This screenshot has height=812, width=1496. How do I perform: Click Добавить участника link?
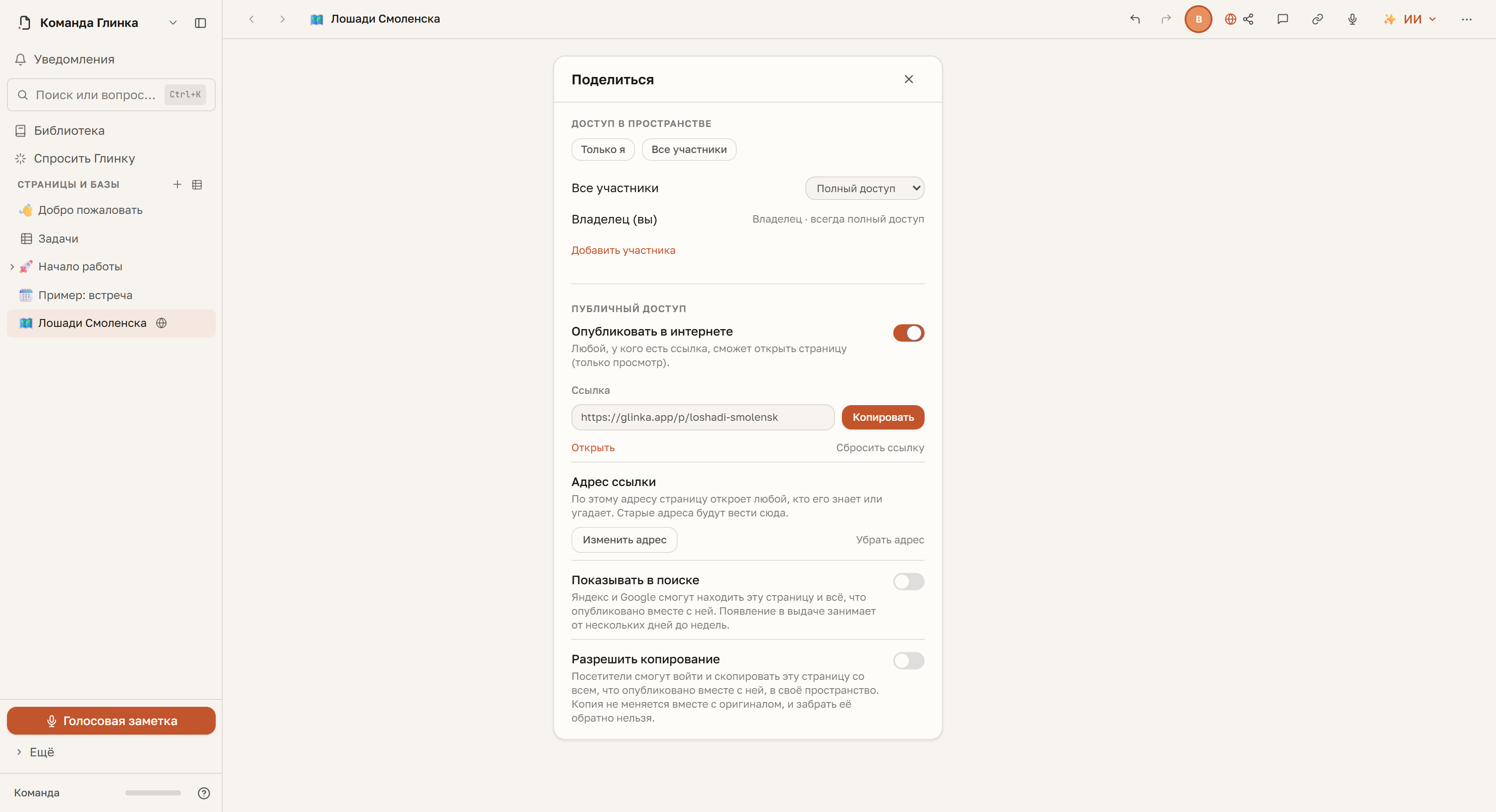623,250
